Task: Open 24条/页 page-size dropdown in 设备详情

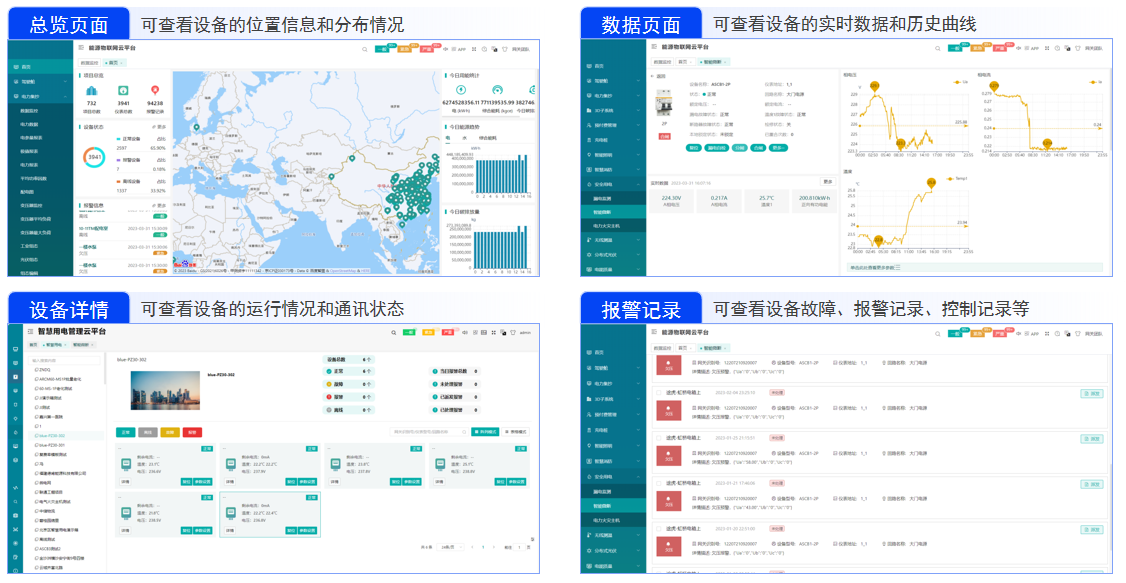Action: [449, 547]
